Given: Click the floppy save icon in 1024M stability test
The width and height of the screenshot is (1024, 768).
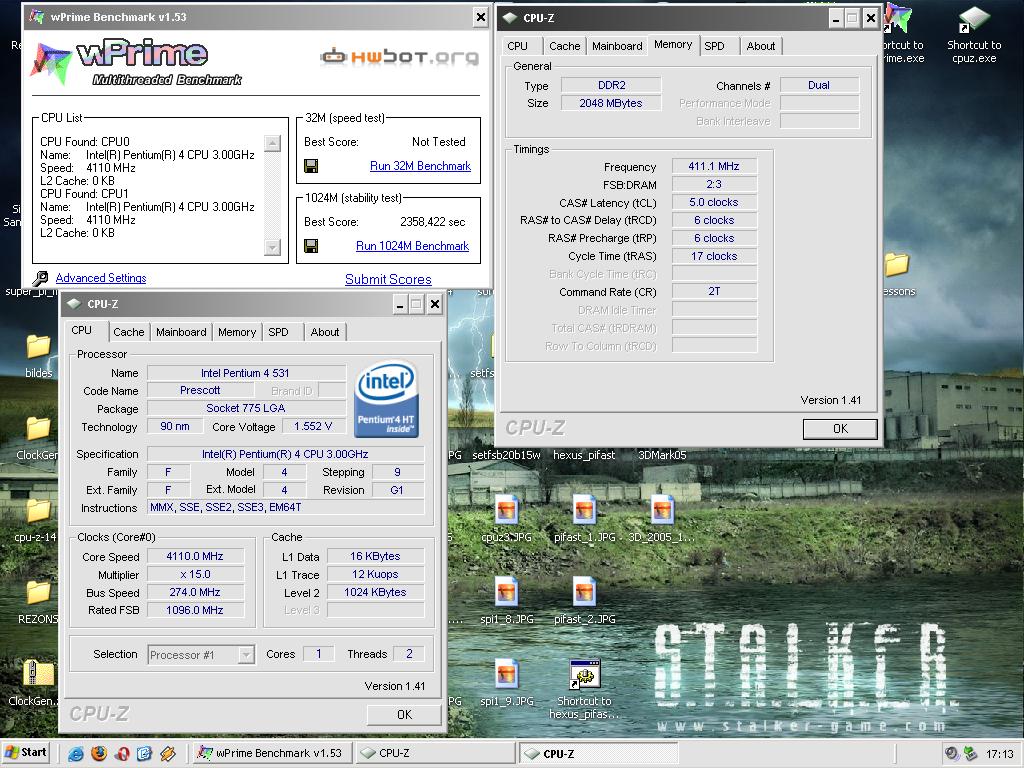Looking at the screenshot, I should pyautogui.click(x=312, y=246).
